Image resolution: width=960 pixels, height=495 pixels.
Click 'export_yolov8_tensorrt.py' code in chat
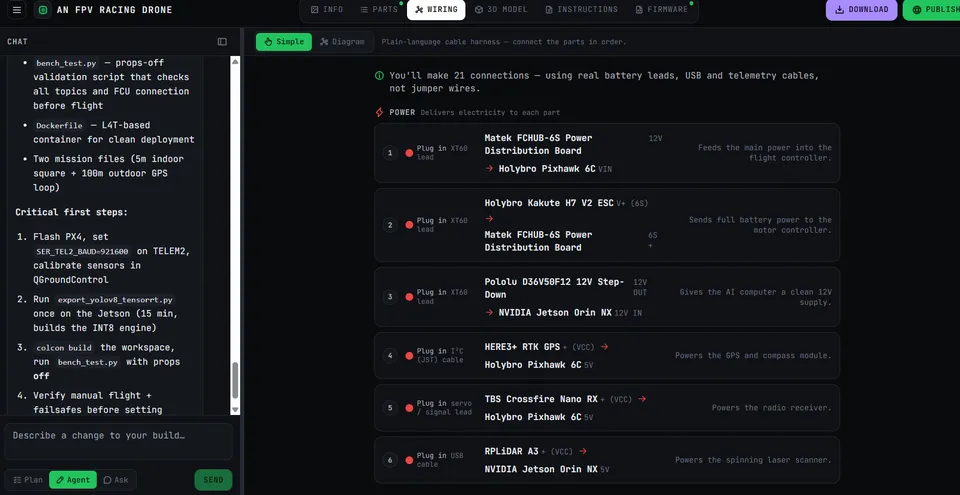click(x=114, y=300)
